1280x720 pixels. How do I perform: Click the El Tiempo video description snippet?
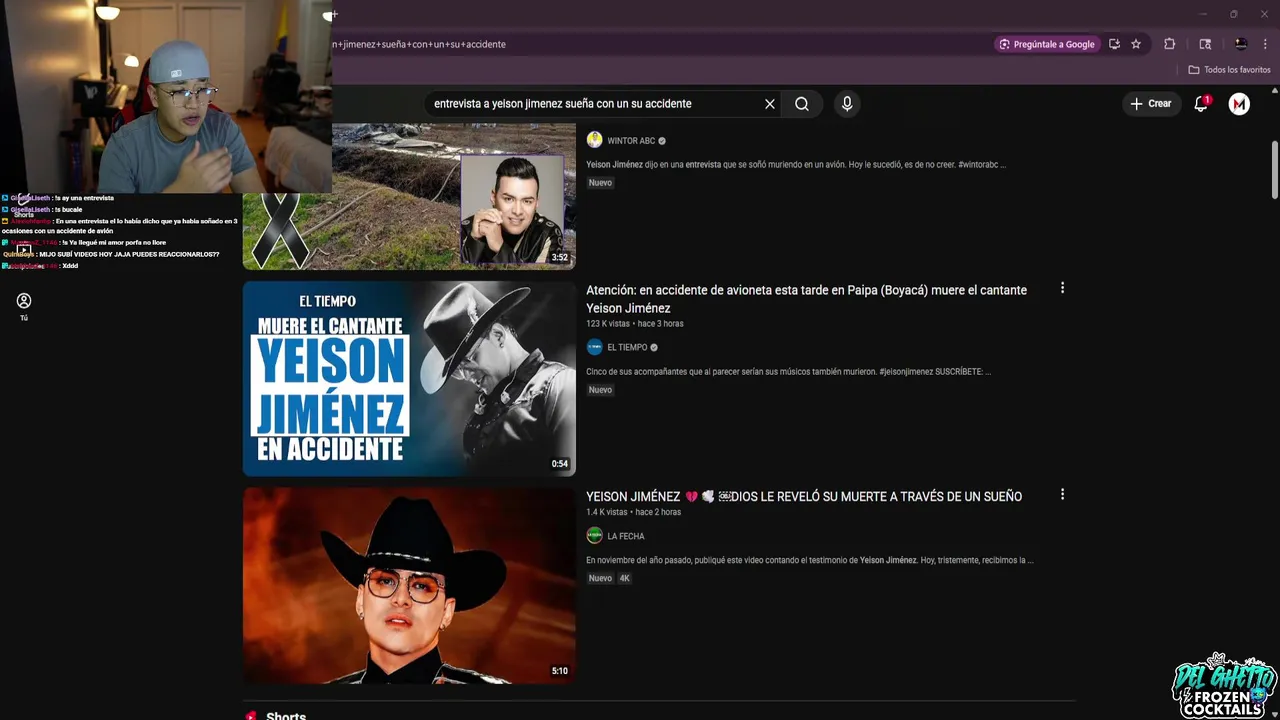click(788, 372)
